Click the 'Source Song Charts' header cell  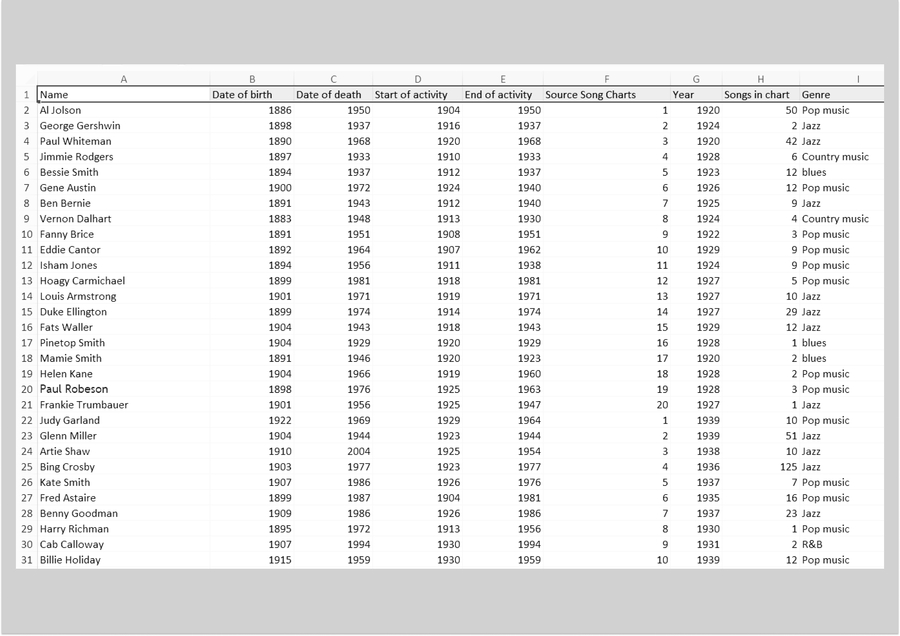click(x=607, y=95)
